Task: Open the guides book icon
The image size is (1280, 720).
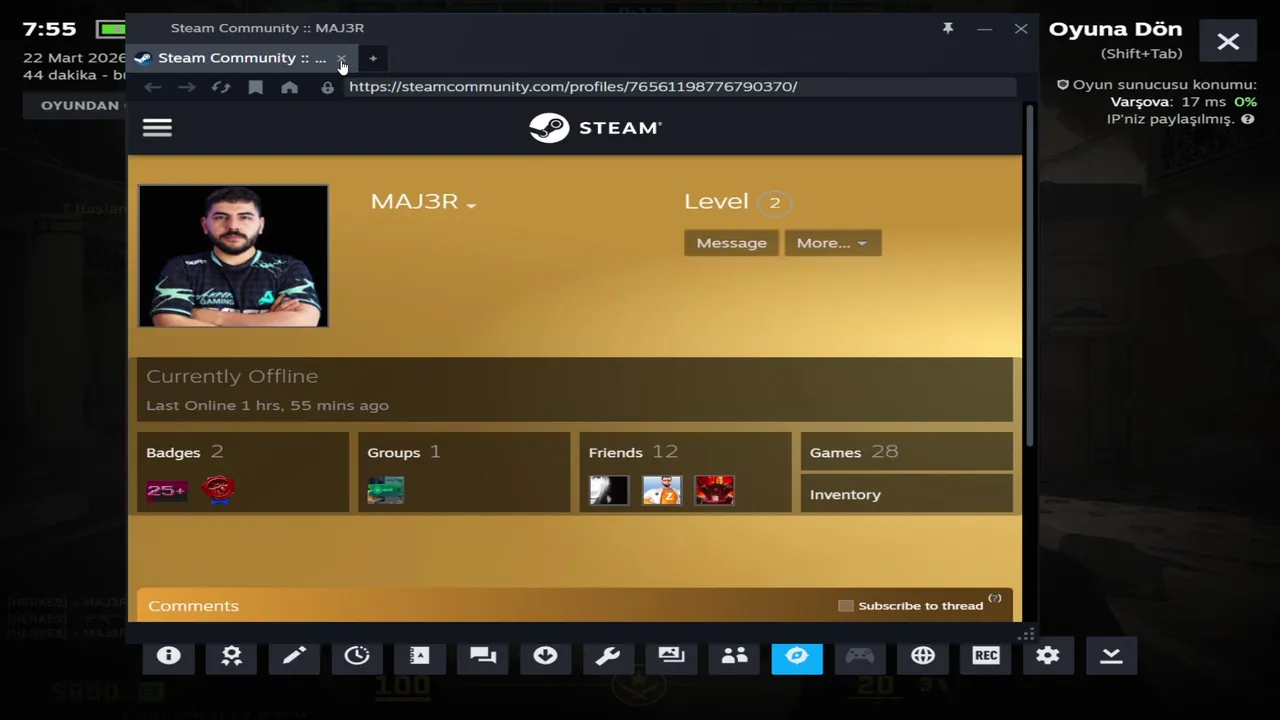Action: coord(419,655)
